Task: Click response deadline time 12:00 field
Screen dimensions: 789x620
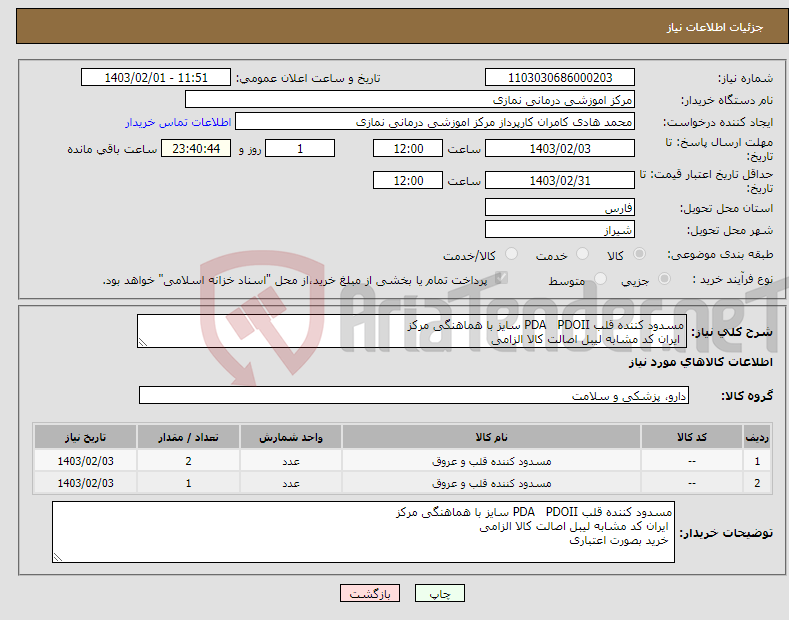Action: pos(408,148)
